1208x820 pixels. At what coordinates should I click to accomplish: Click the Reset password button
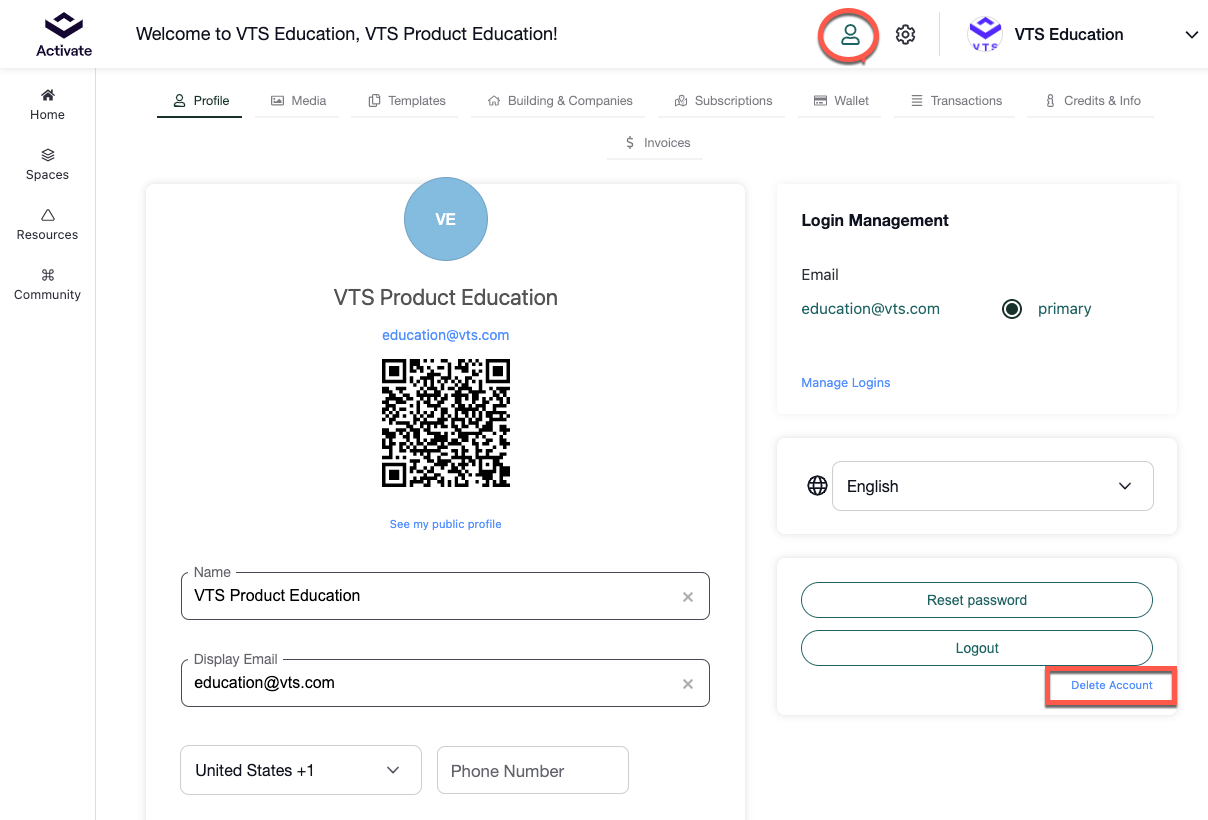click(x=977, y=600)
